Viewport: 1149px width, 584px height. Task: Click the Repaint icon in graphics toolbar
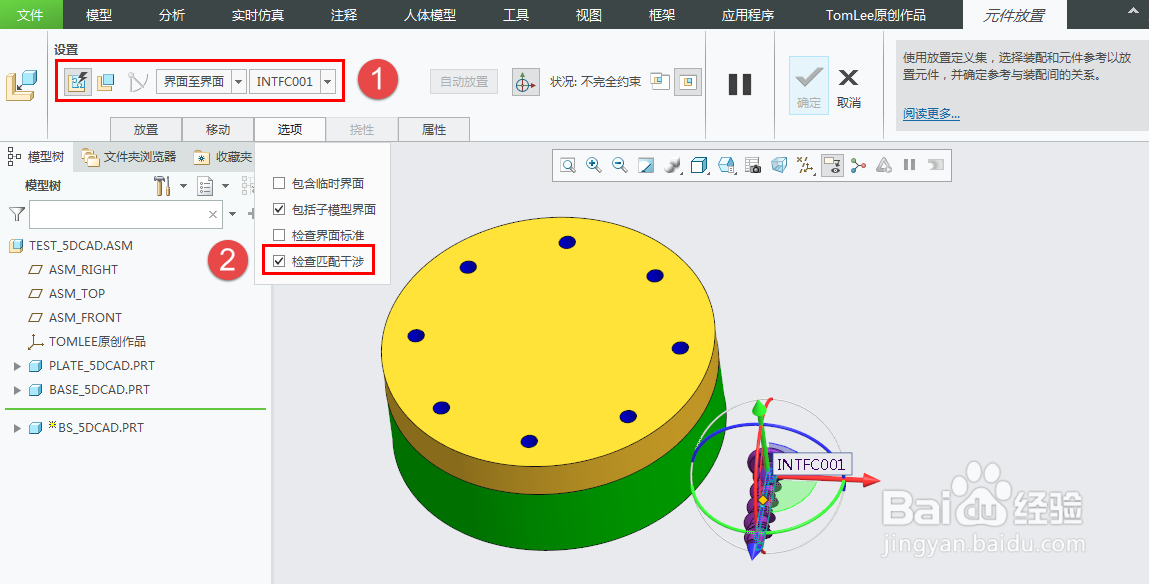(x=646, y=165)
